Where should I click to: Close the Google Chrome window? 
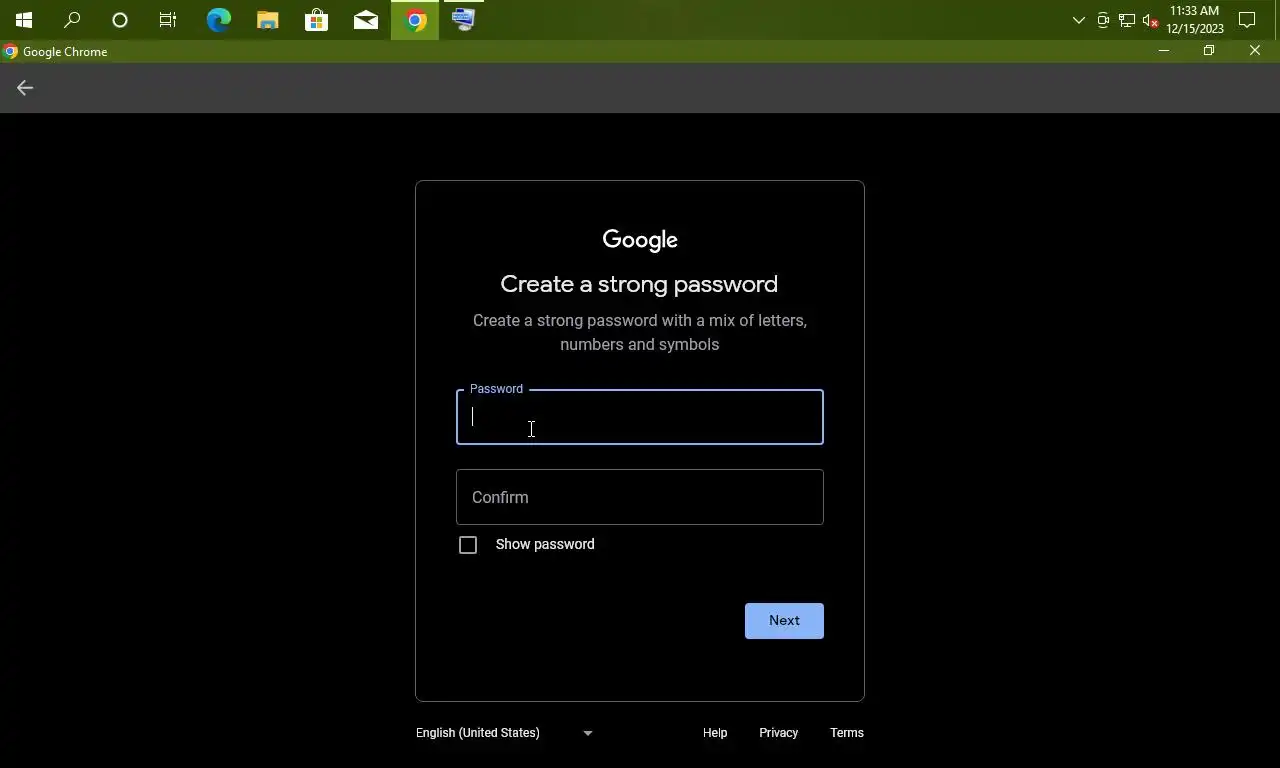[1255, 51]
